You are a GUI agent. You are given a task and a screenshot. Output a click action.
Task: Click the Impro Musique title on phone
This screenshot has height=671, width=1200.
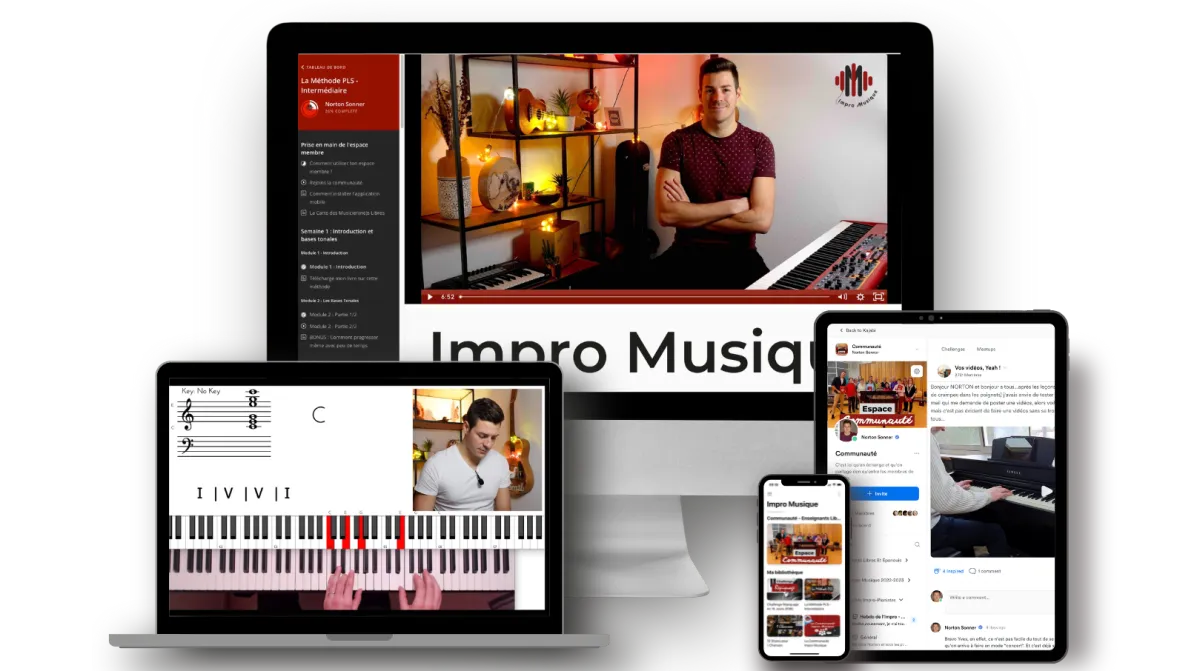[792, 505]
